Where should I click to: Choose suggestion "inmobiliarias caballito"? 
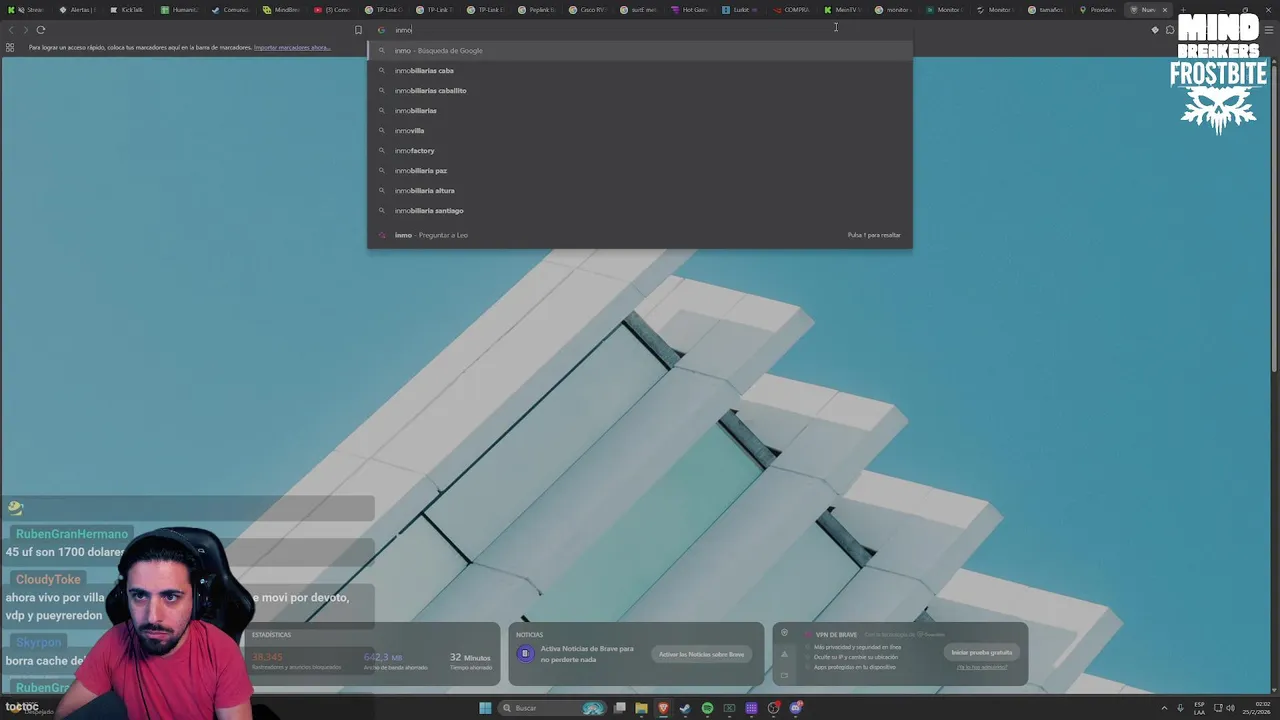(640, 90)
